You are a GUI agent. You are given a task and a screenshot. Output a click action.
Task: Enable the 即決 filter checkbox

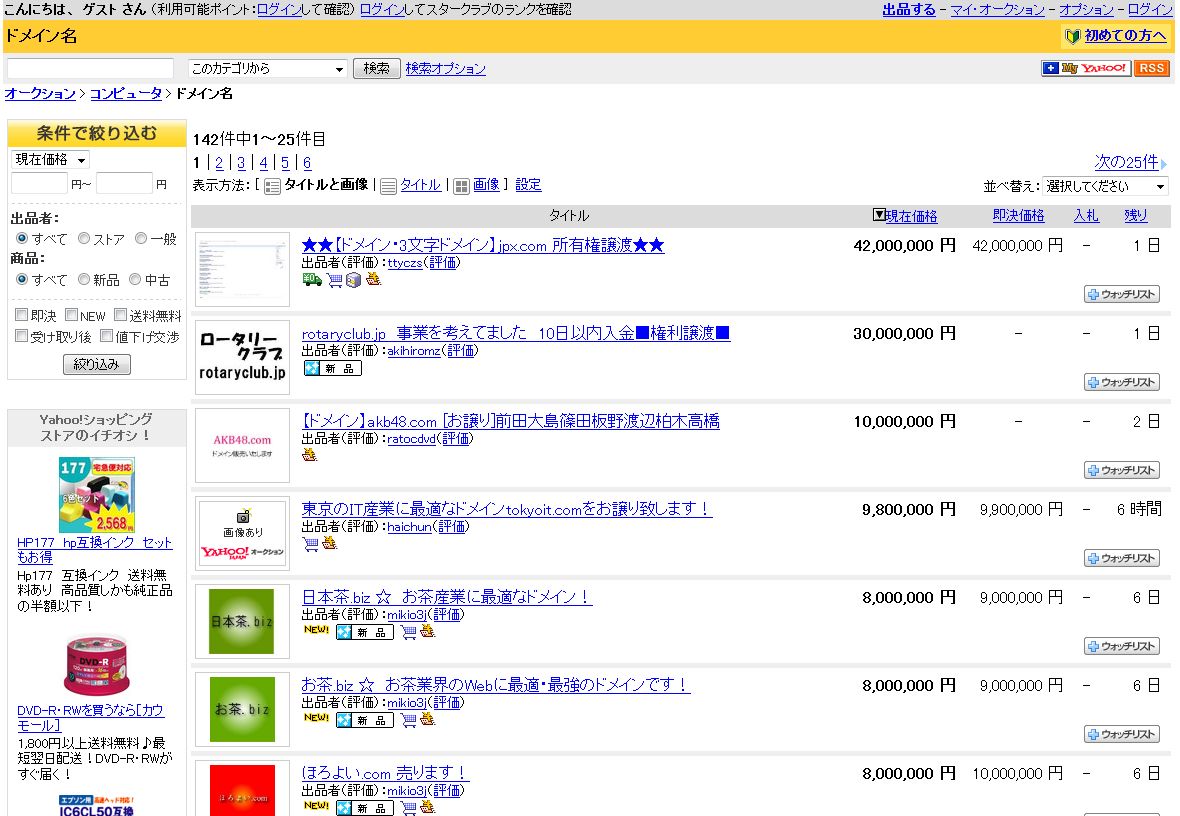coord(22,315)
